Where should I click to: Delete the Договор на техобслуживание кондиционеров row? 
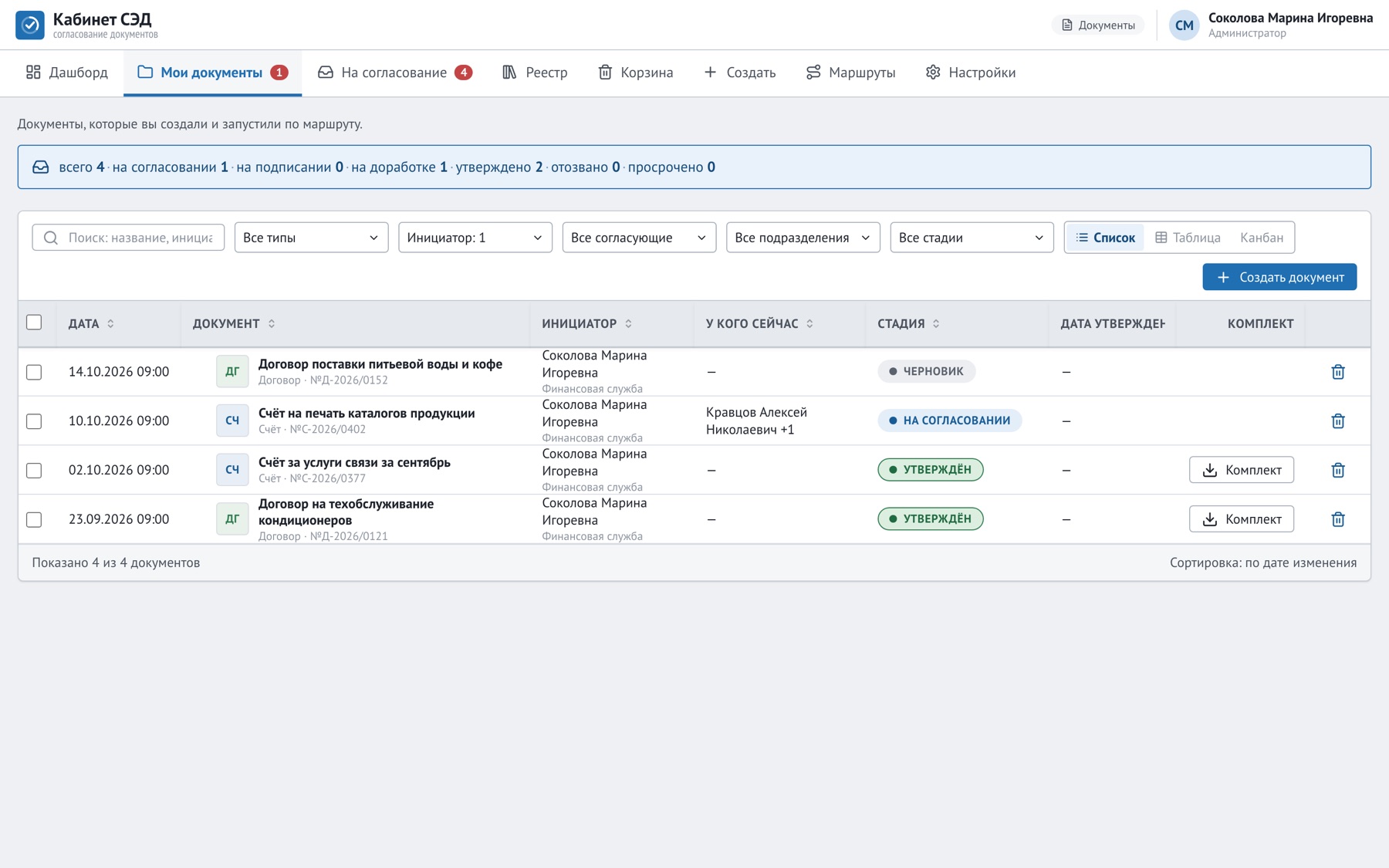click(1338, 519)
